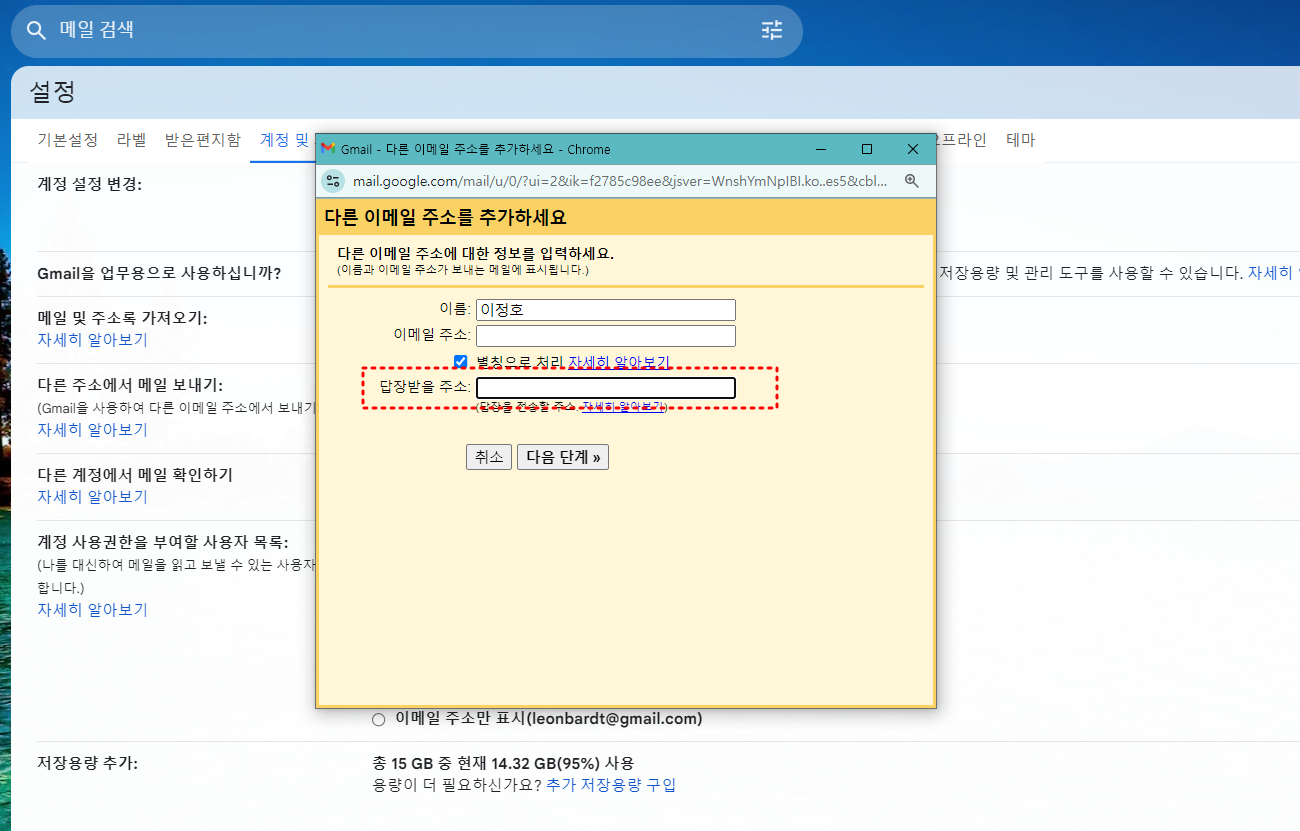Click the 설정 page title
The height and width of the screenshot is (831, 1300).
(x=53, y=93)
